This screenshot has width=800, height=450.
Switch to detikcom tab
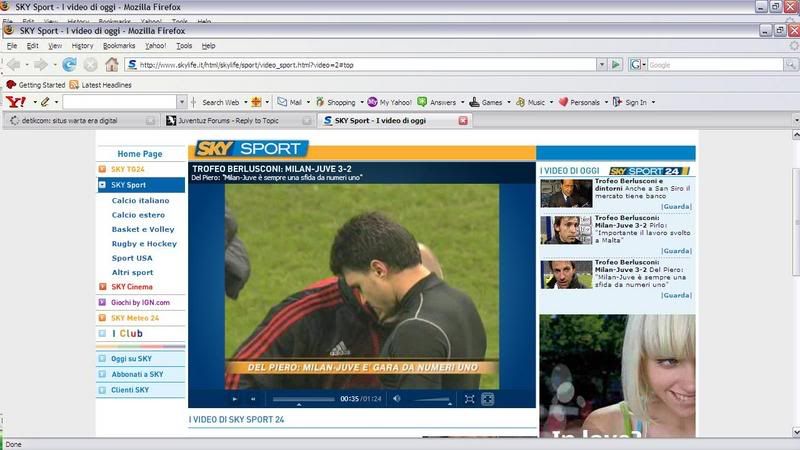(x=80, y=120)
